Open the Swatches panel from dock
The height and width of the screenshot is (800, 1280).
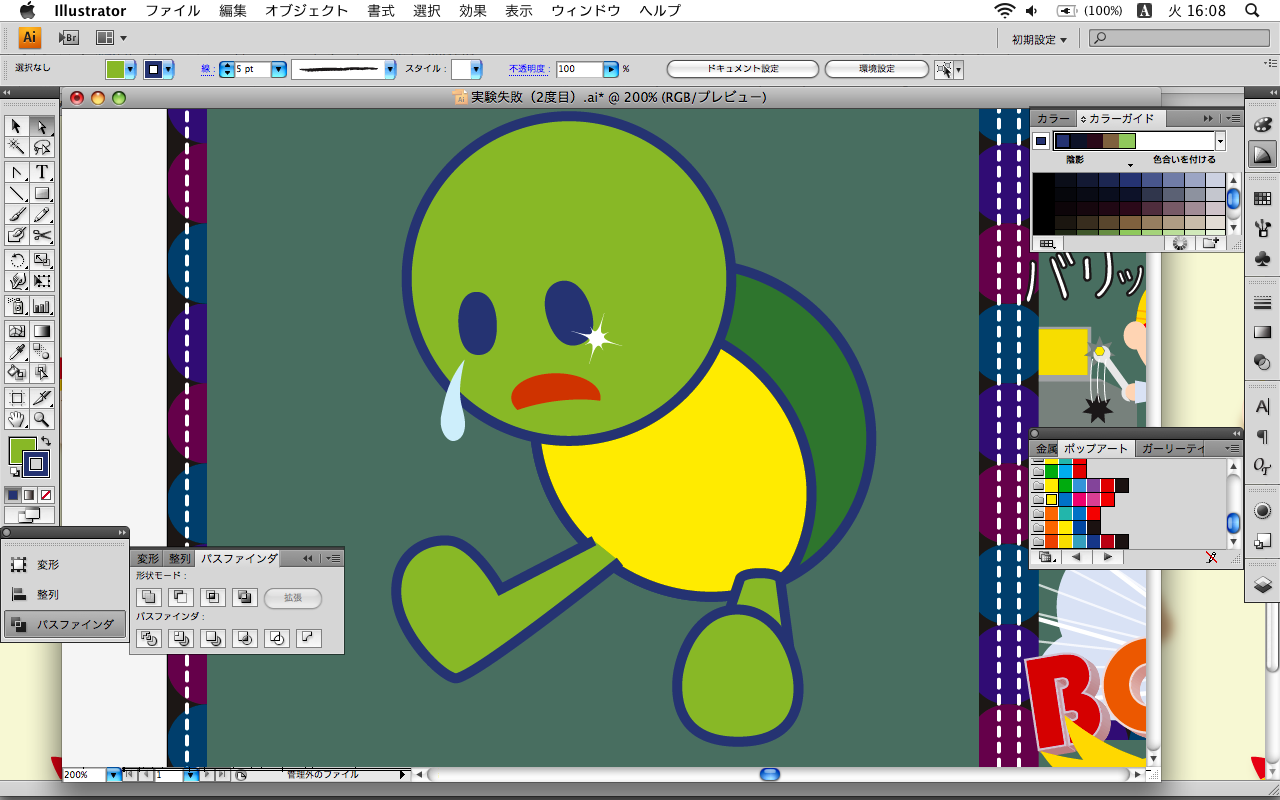point(1262,199)
